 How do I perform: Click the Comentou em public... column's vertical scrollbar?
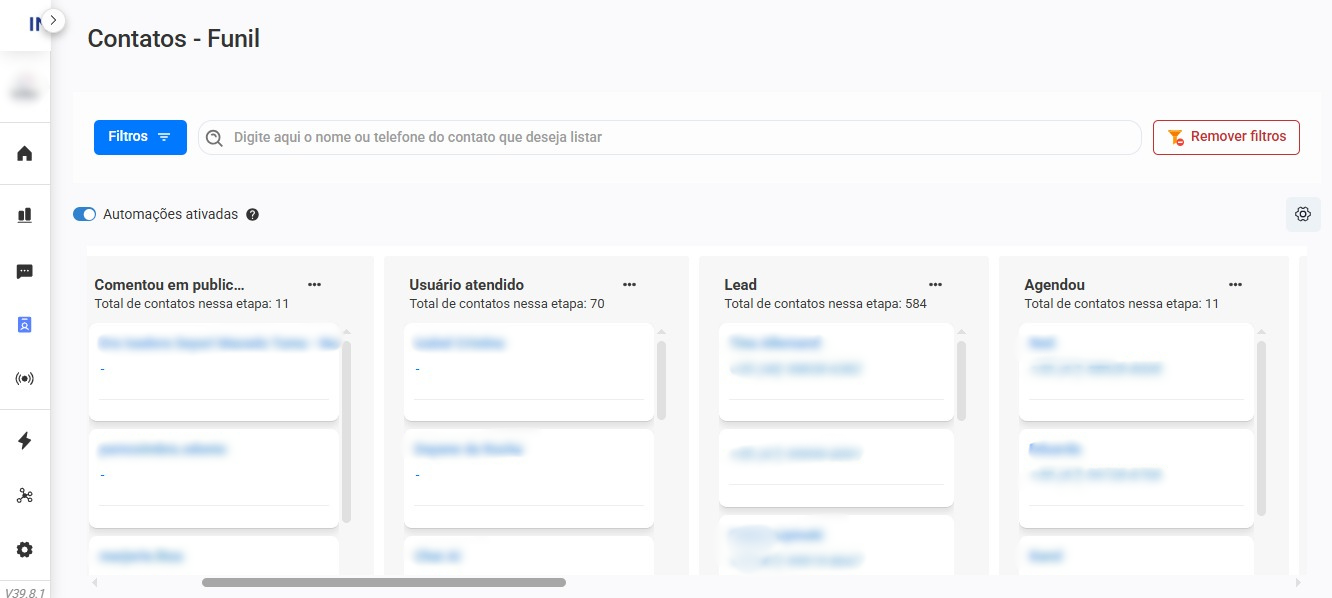click(x=346, y=432)
